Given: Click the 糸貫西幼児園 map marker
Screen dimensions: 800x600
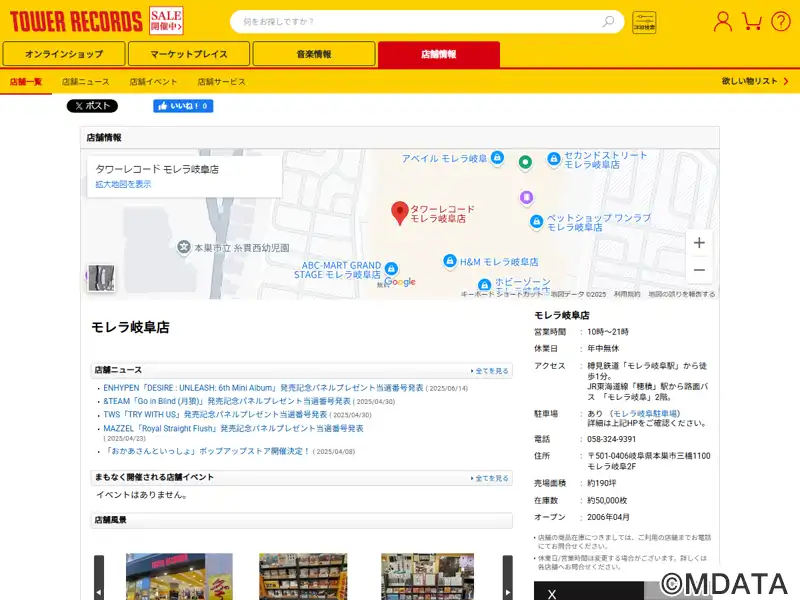Looking at the screenshot, I should pos(184,247).
